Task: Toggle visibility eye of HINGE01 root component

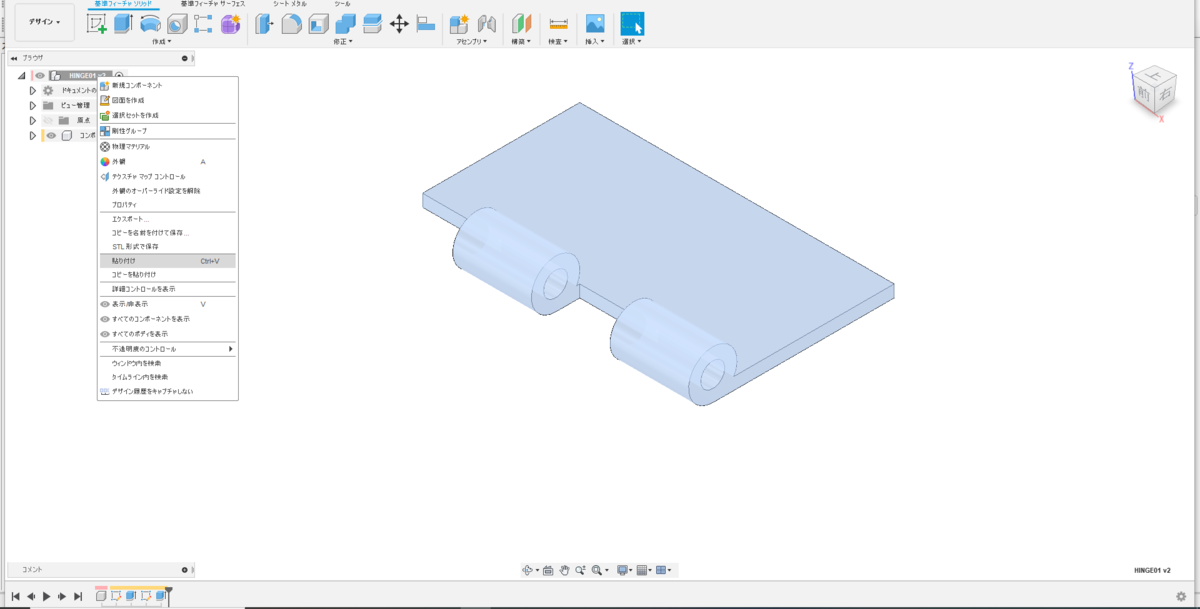Action: [40, 75]
